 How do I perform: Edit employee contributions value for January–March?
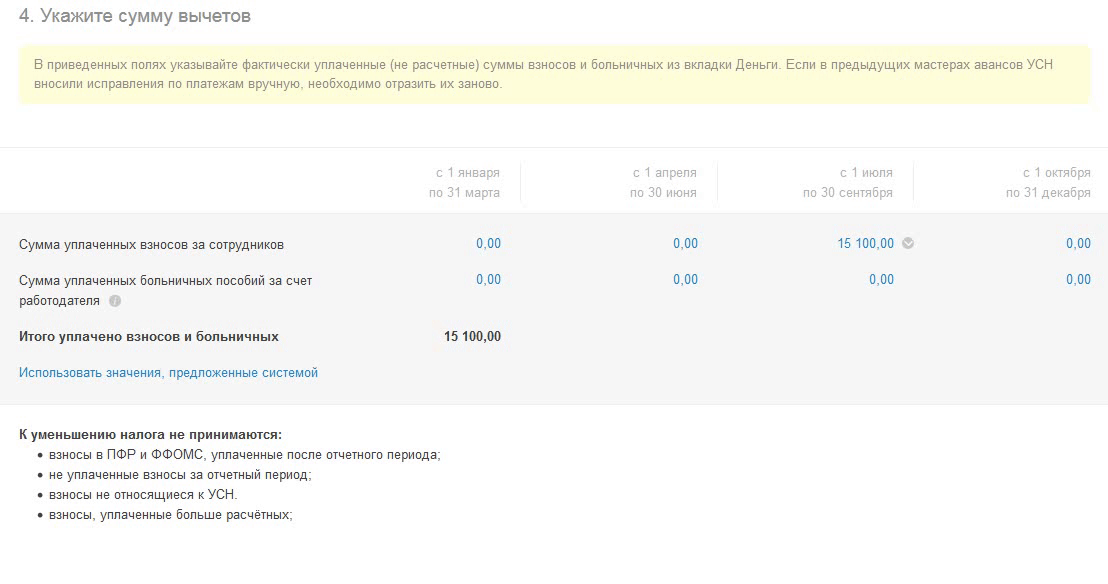488,244
